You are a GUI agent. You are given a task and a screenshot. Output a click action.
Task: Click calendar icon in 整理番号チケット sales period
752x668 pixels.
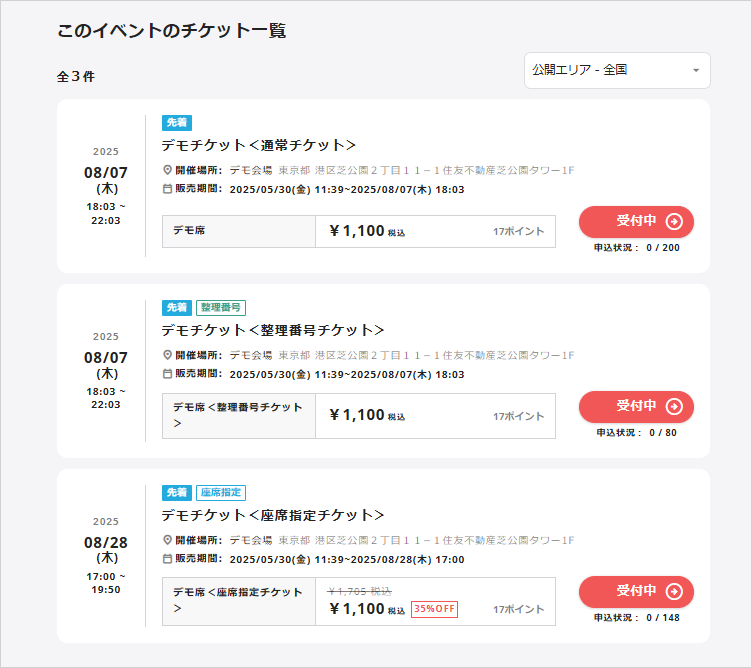click(167, 374)
